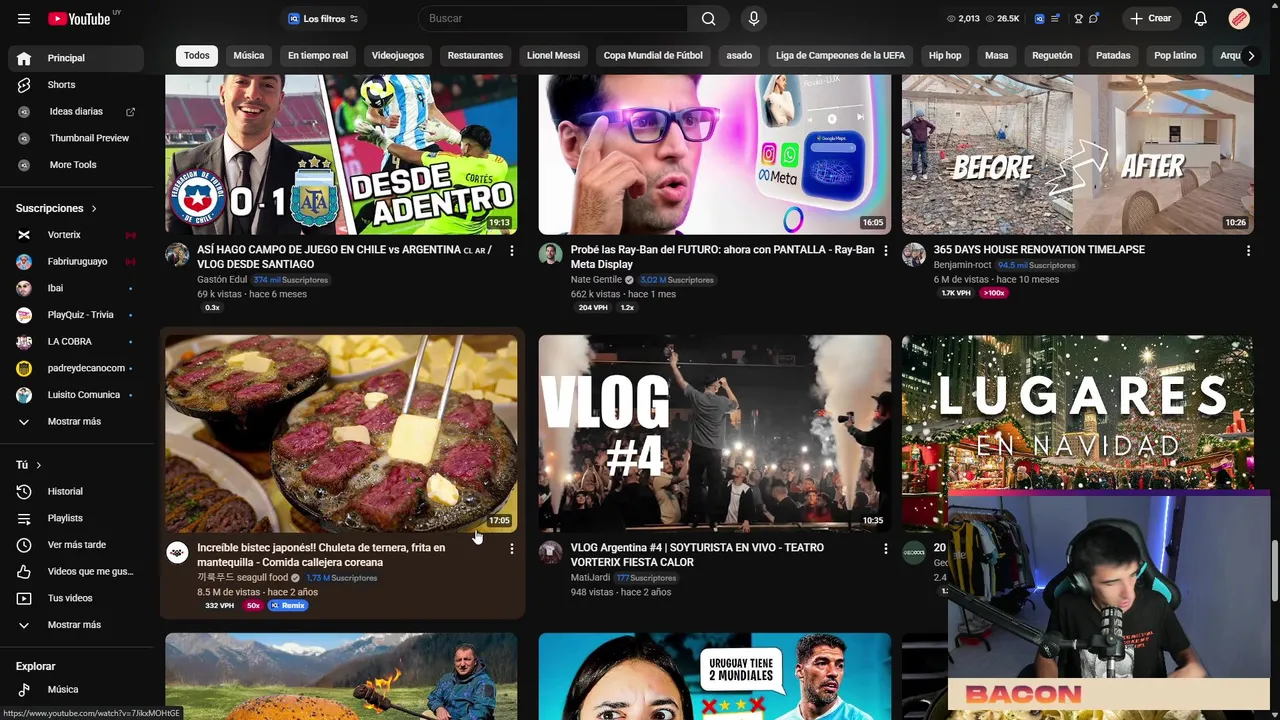Viewport: 1280px width, 720px height.
Task: Open the Ray-Ban Meta Display thumbnail
Action: pyautogui.click(x=714, y=154)
